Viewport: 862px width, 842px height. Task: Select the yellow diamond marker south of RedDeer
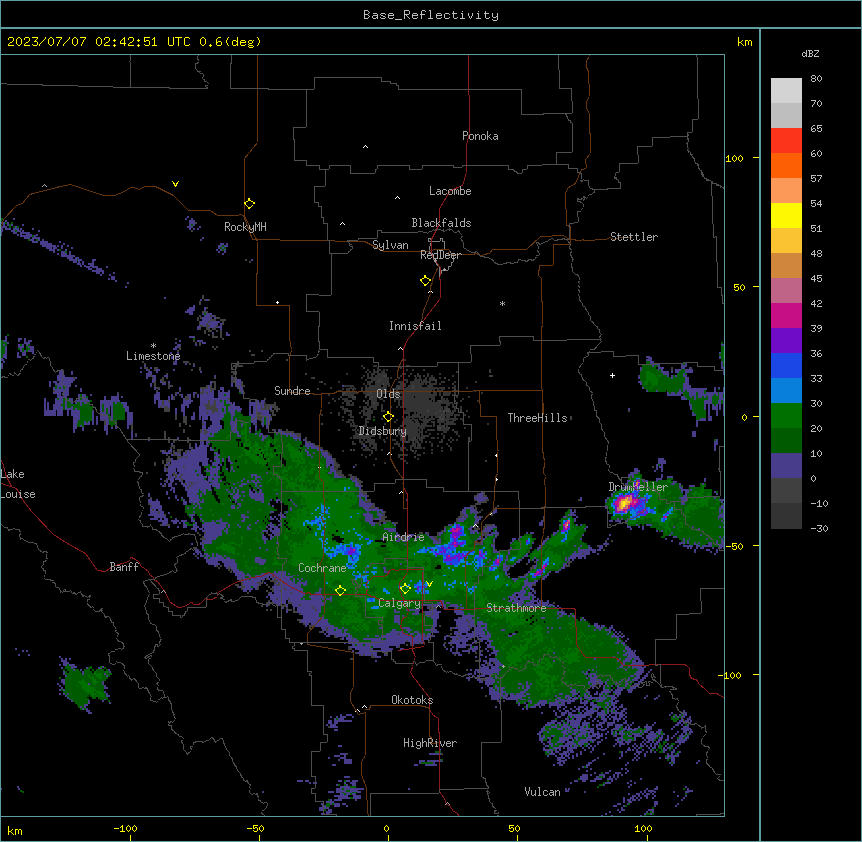pos(426,281)
